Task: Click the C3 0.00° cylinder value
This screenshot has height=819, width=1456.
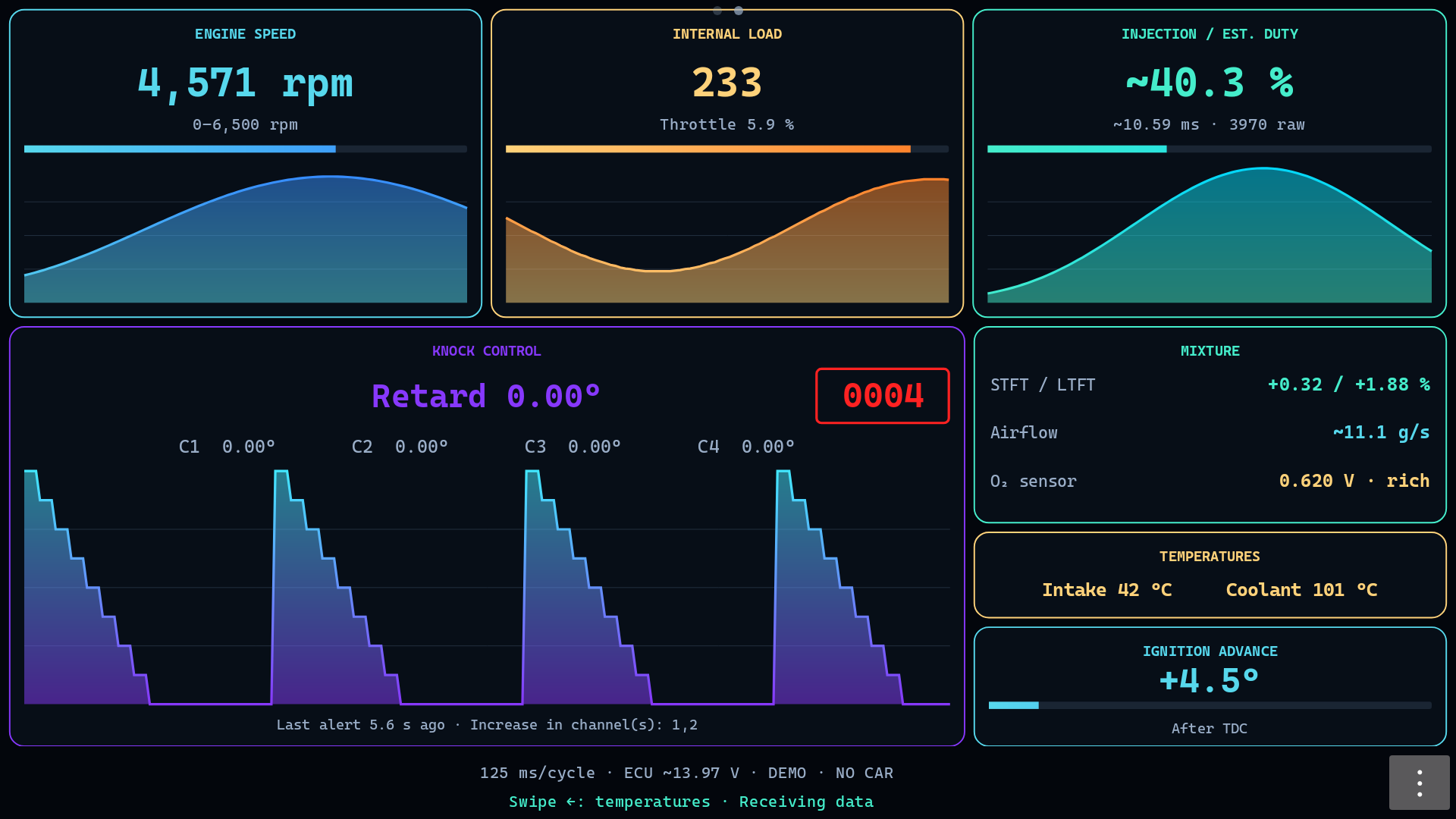Action: 573,447
